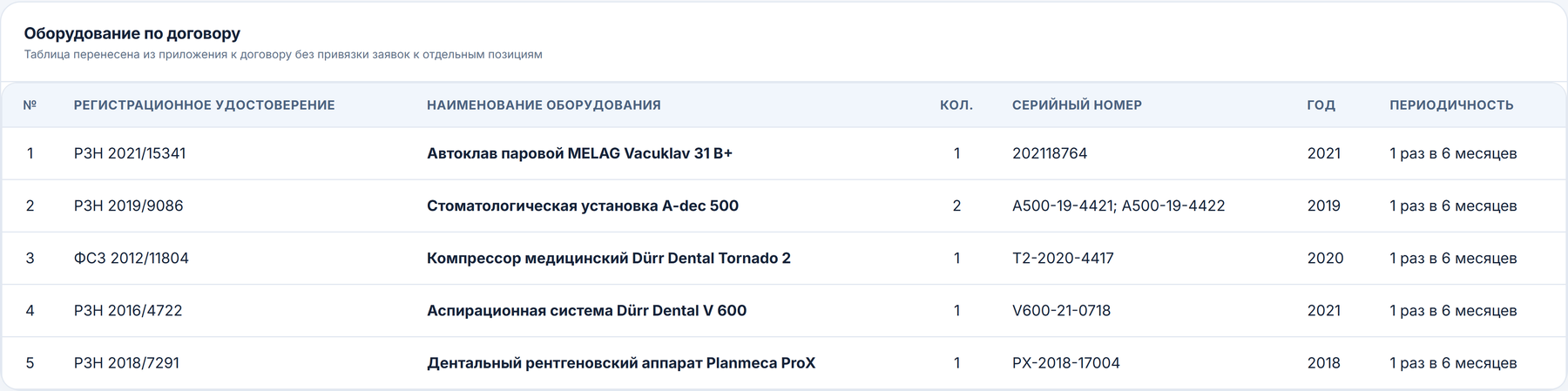Click registration number РЗН 2018/7291
The image size is (1568, 391).
(x=126, y=362)
